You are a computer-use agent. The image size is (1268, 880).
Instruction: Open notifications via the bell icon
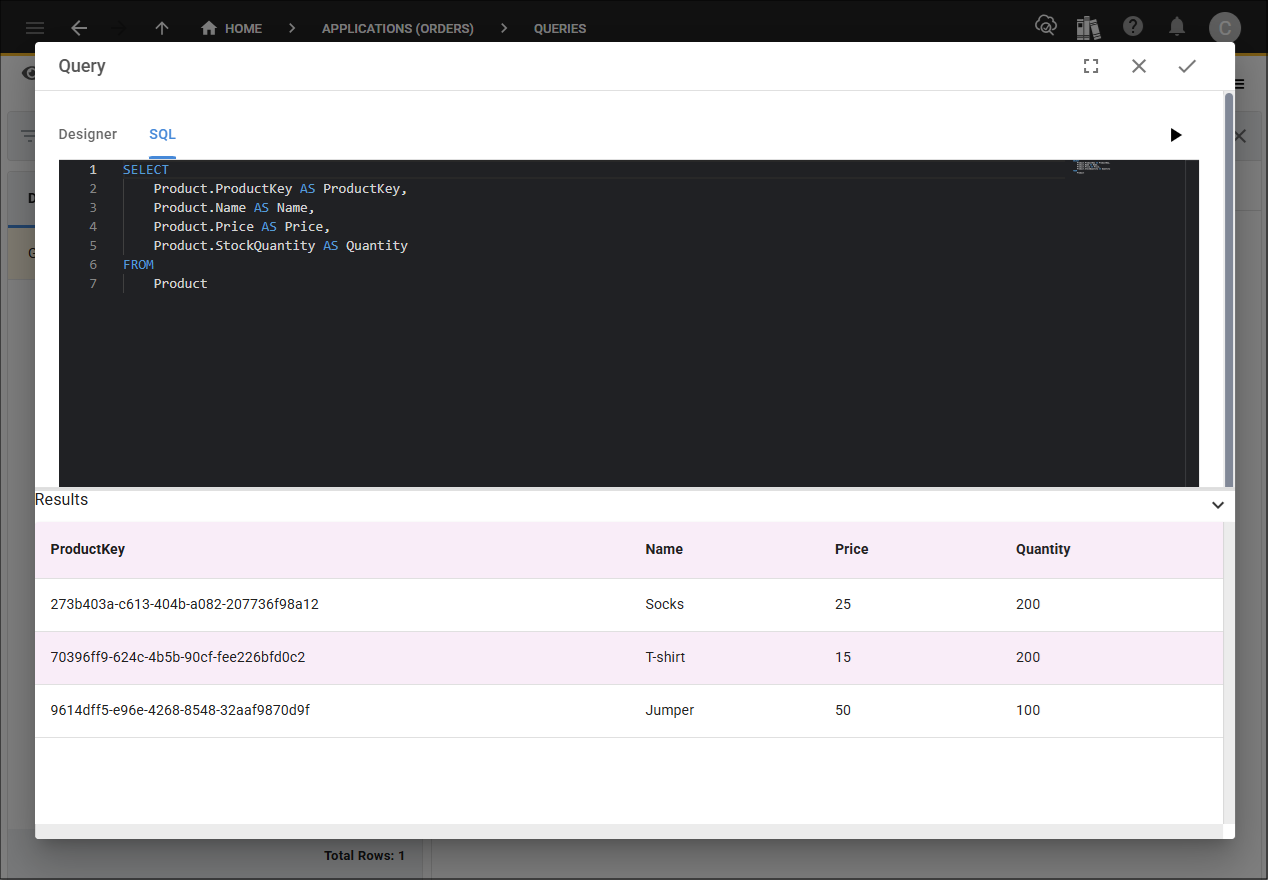pos(1177,27)
